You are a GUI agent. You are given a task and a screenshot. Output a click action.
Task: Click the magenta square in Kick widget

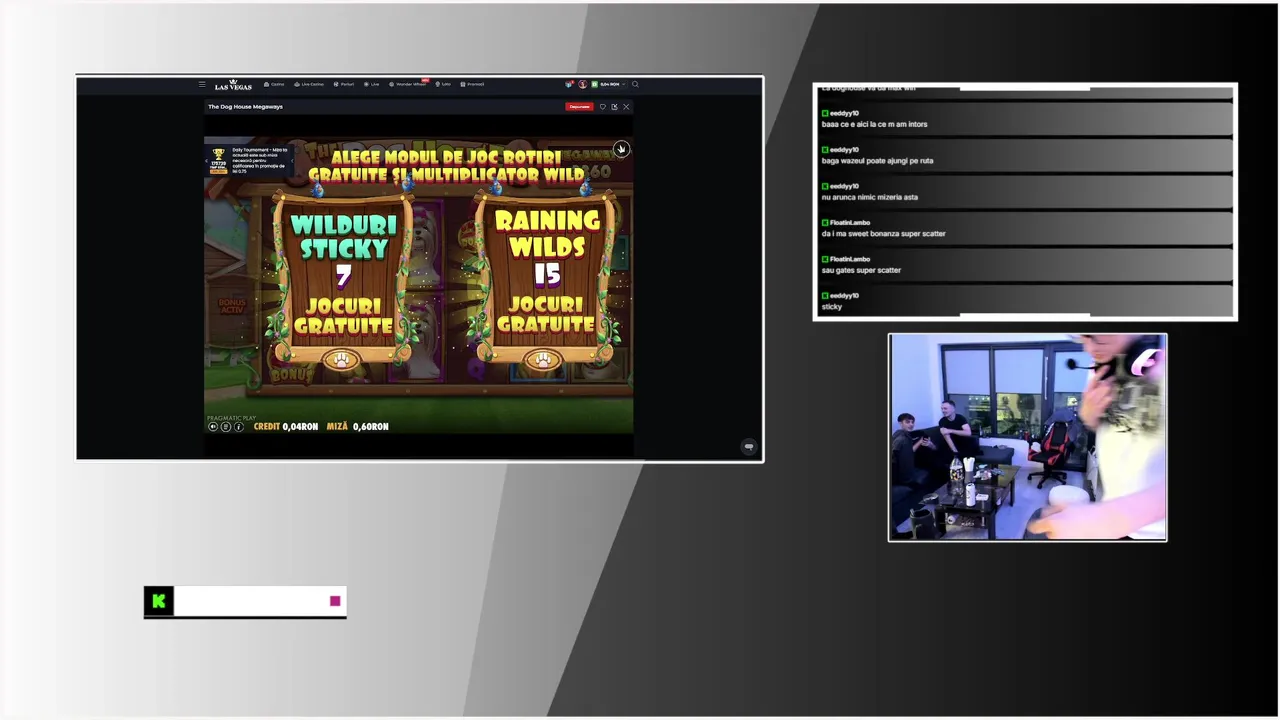335,601
